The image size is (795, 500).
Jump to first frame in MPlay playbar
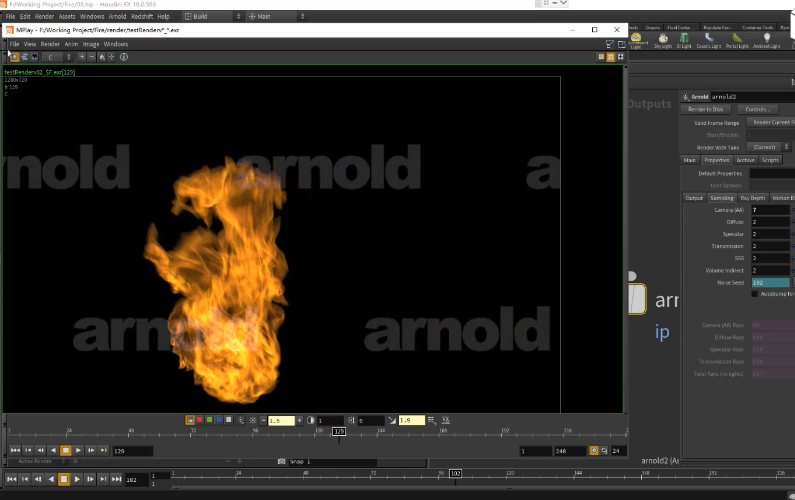(x=15, y=451)
